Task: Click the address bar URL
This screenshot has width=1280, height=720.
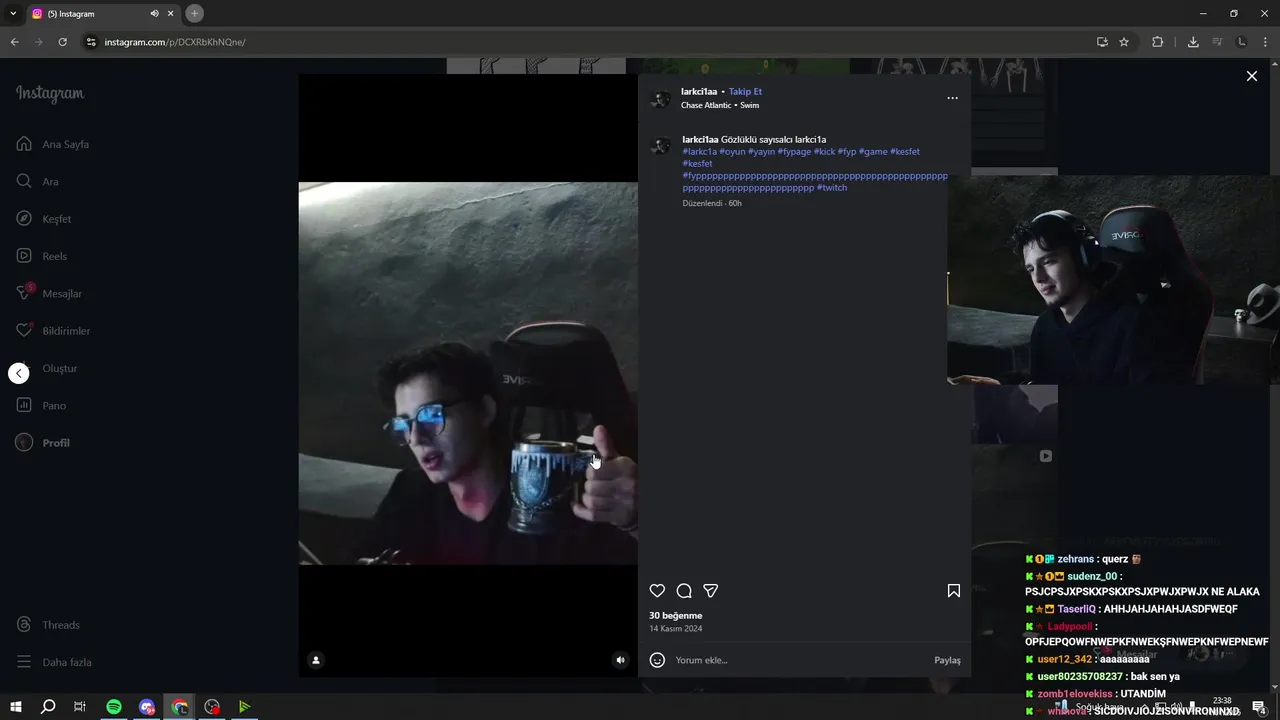Action: pos(175,42)
